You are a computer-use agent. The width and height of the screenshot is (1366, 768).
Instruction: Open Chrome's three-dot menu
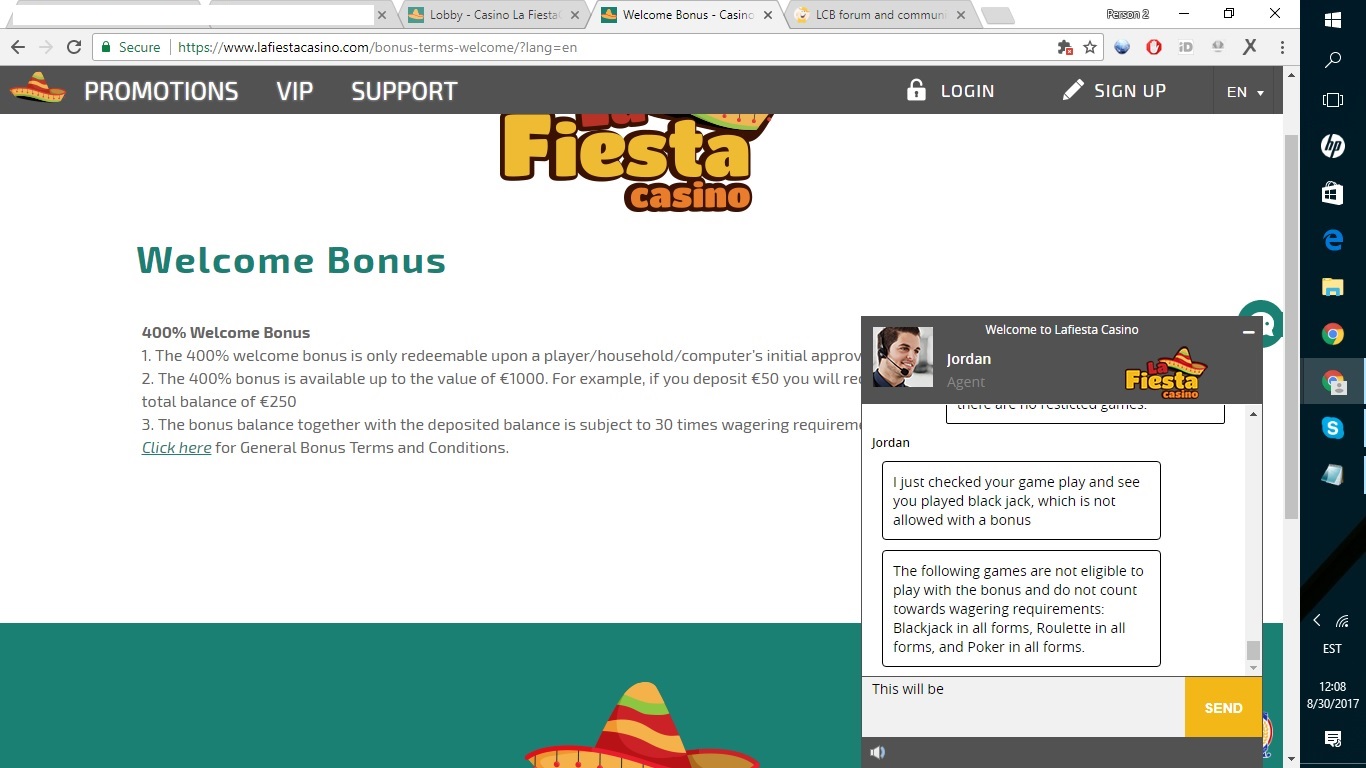1282,47
